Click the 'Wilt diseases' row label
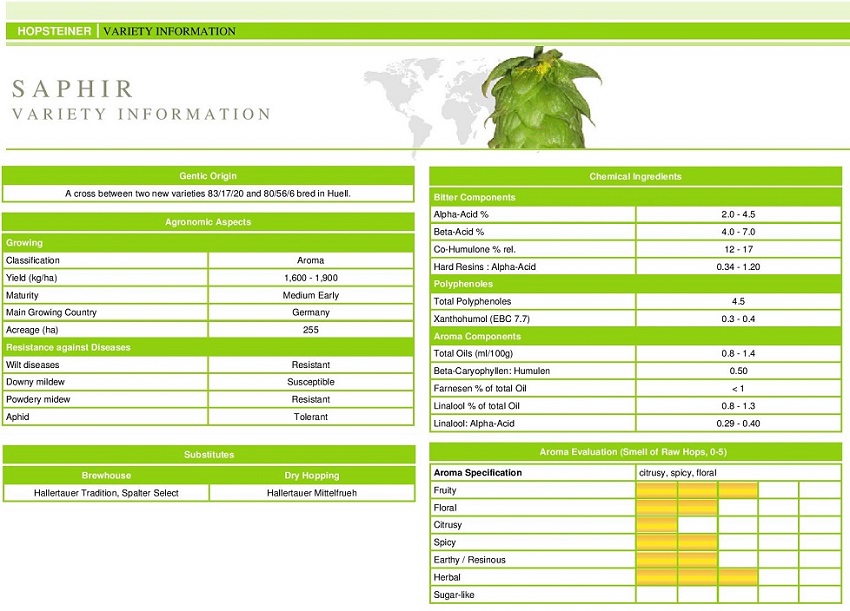This screenshot has width=850, height=611. pos(33,364)
